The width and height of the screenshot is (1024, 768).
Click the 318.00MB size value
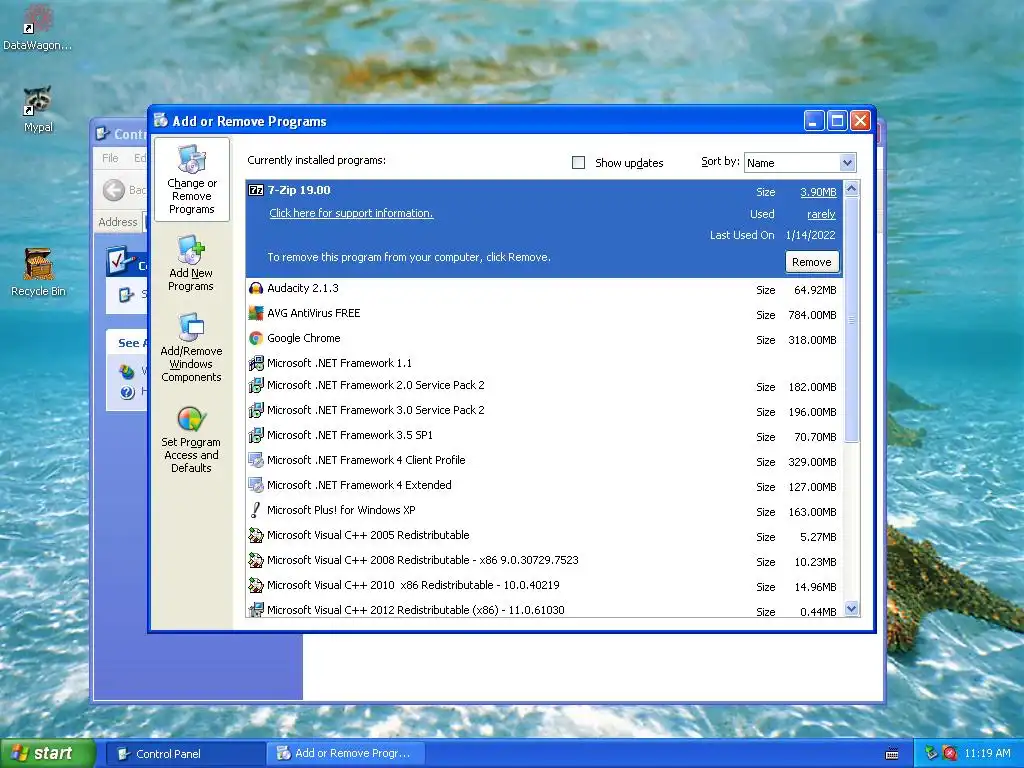tap(812, 340)
